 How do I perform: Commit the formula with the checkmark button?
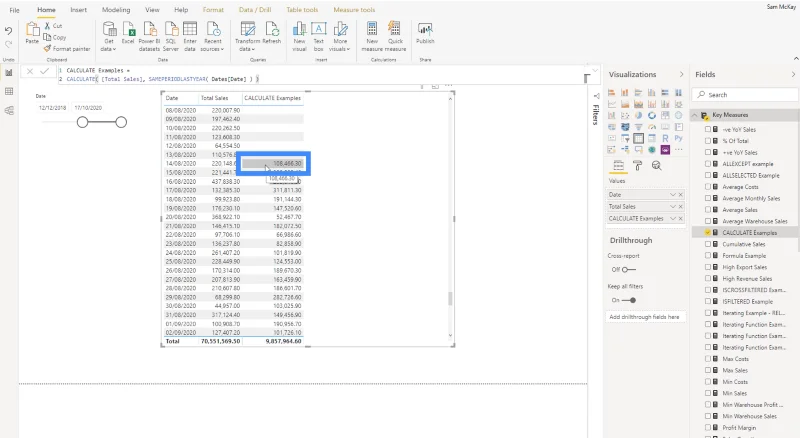pyautogui.click(x=44, y=71)
